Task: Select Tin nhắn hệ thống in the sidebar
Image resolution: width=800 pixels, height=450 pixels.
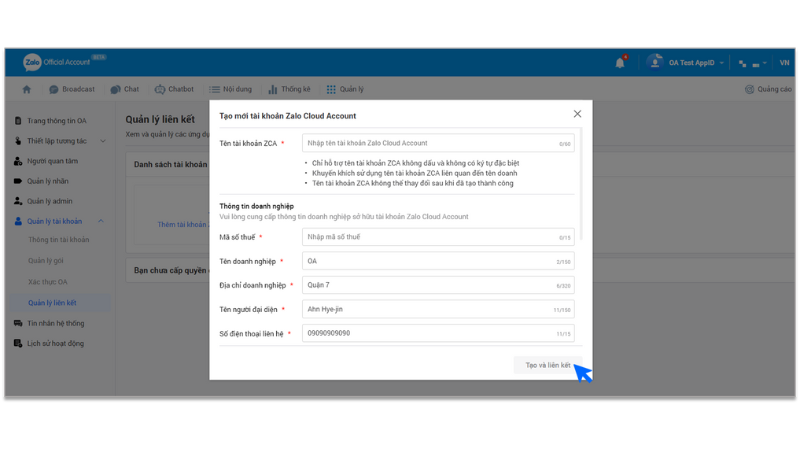Action: (x=56, y=323)
